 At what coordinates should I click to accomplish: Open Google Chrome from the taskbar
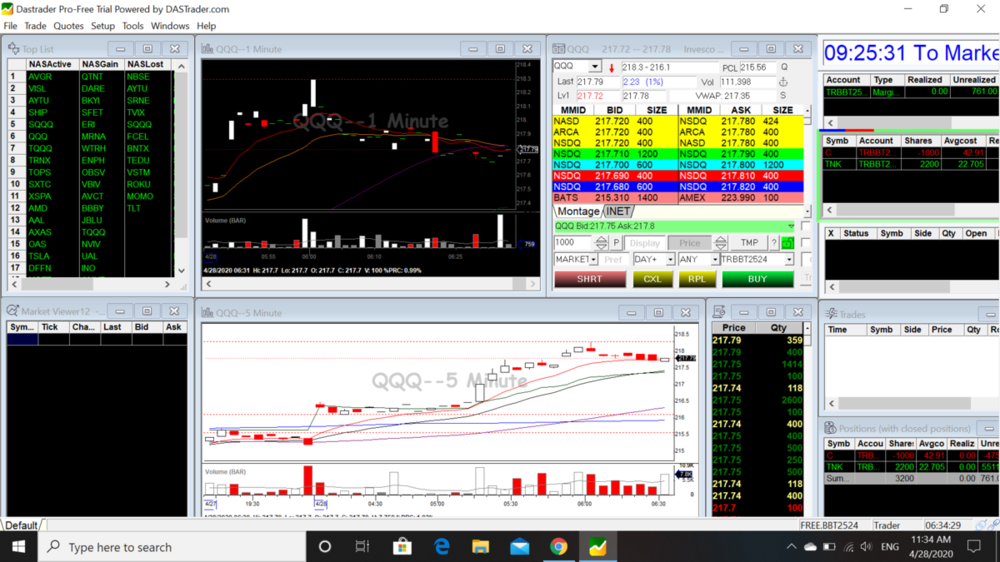click(x=558, y=547)
